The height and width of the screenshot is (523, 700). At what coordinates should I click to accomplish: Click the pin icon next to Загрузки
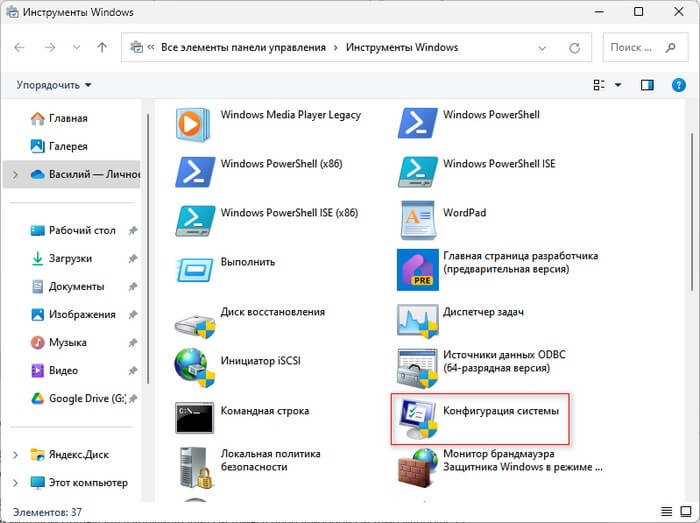[x=133, y=259]
